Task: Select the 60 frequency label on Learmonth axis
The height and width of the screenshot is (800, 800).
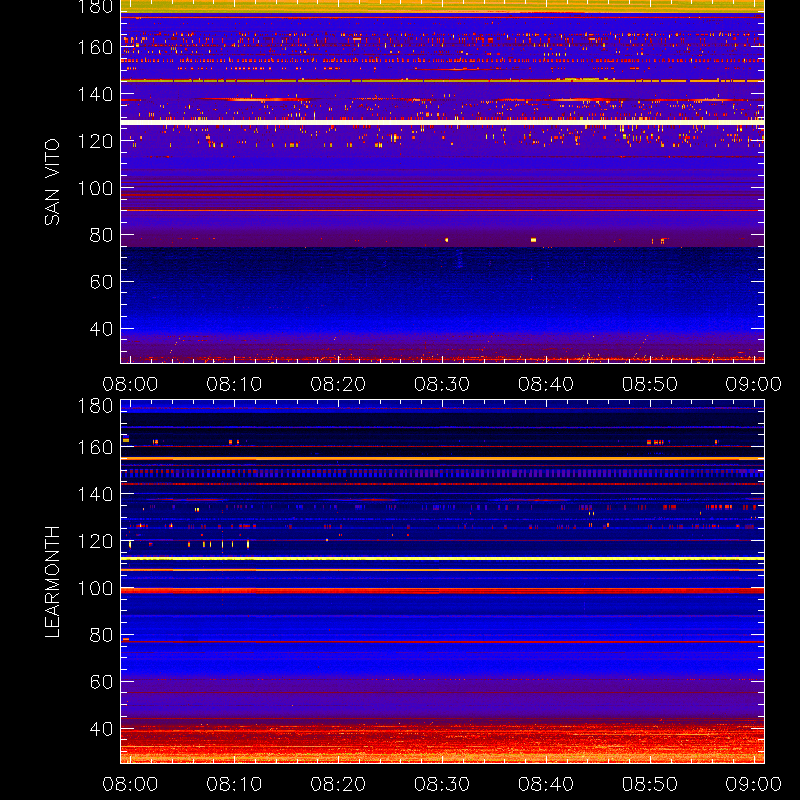Action: pyautogui.click(x=101, y=682)
